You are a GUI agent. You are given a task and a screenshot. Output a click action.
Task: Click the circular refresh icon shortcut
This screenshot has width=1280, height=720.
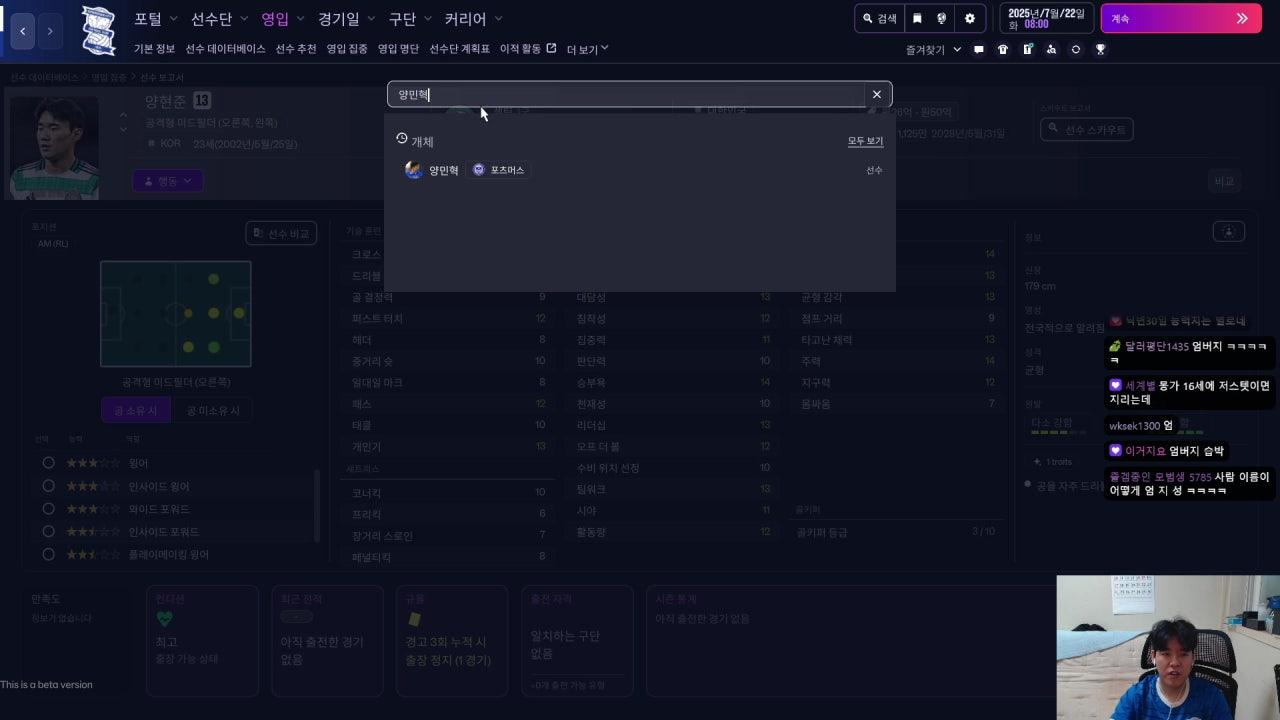pos(1076,49)
